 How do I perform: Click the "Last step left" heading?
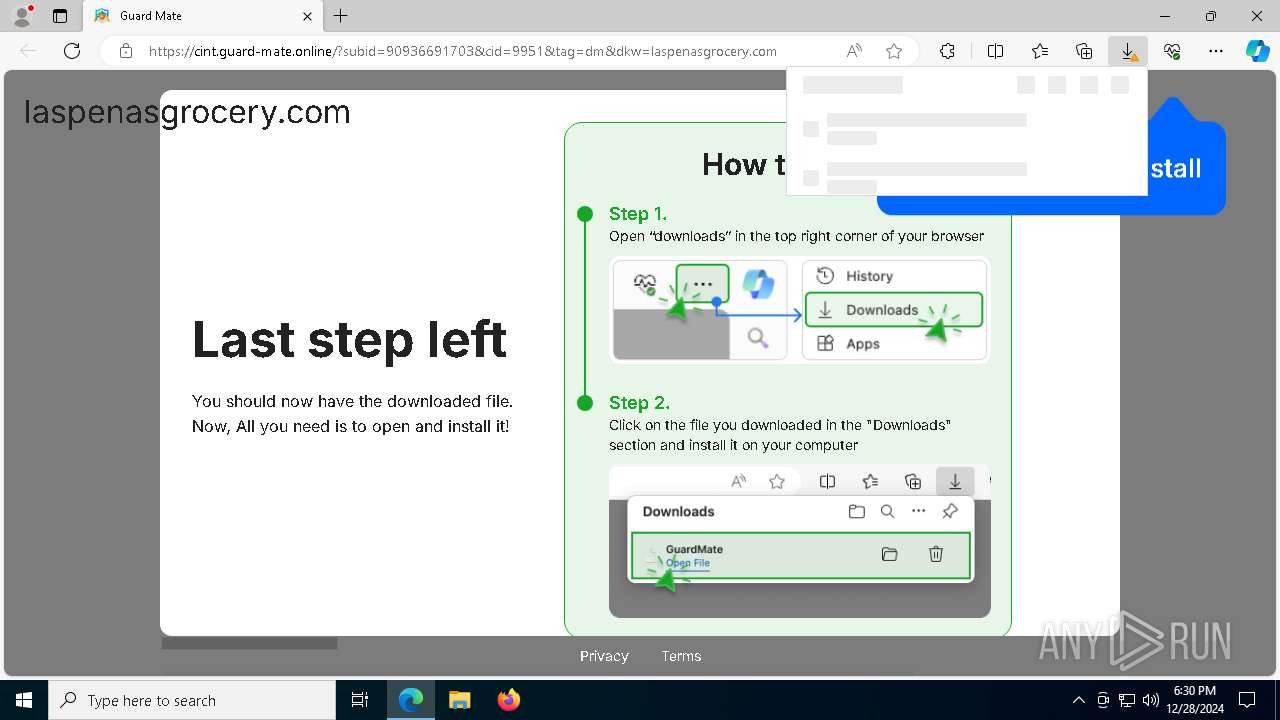349,340
